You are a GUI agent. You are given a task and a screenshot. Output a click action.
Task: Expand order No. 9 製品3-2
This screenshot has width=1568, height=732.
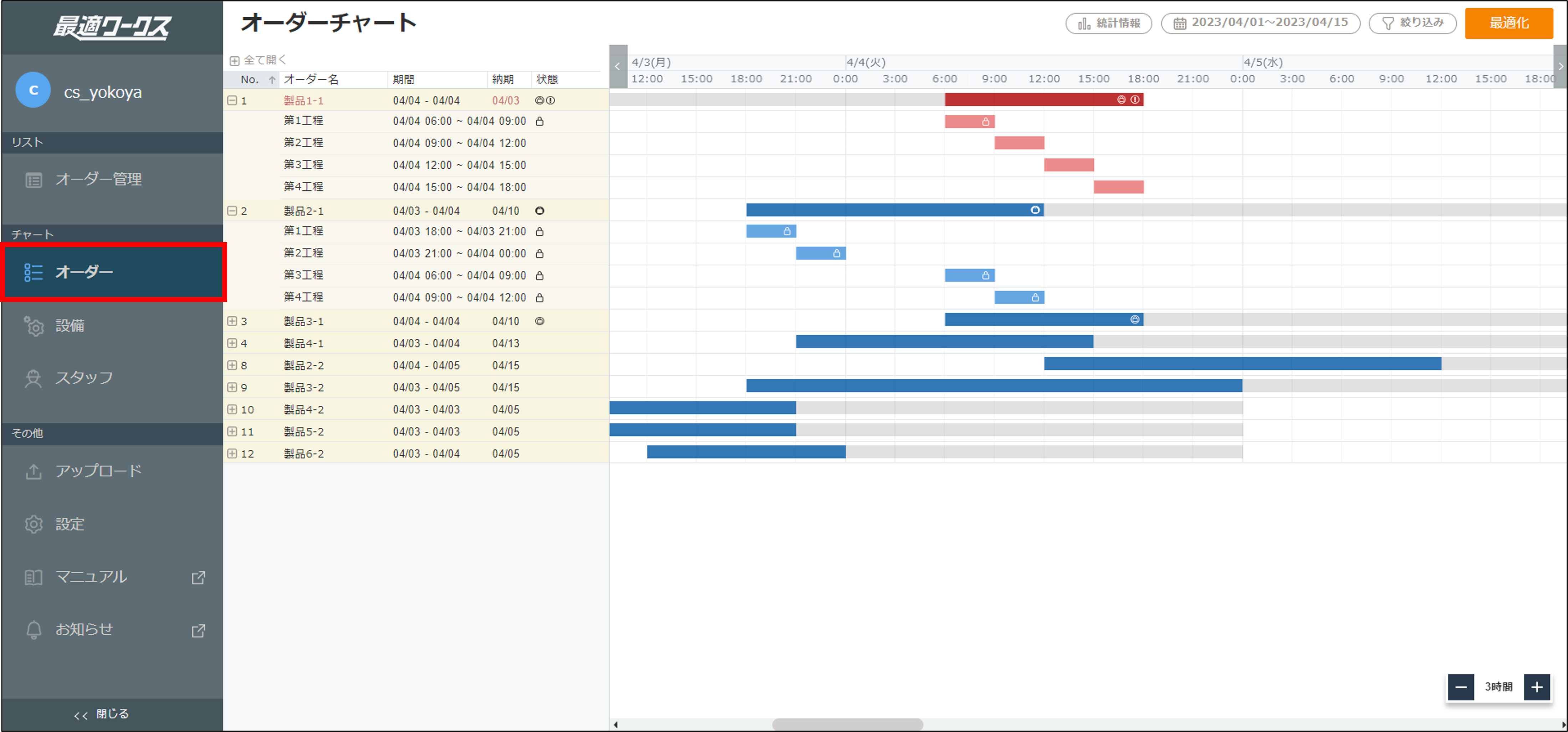point(232,387)
